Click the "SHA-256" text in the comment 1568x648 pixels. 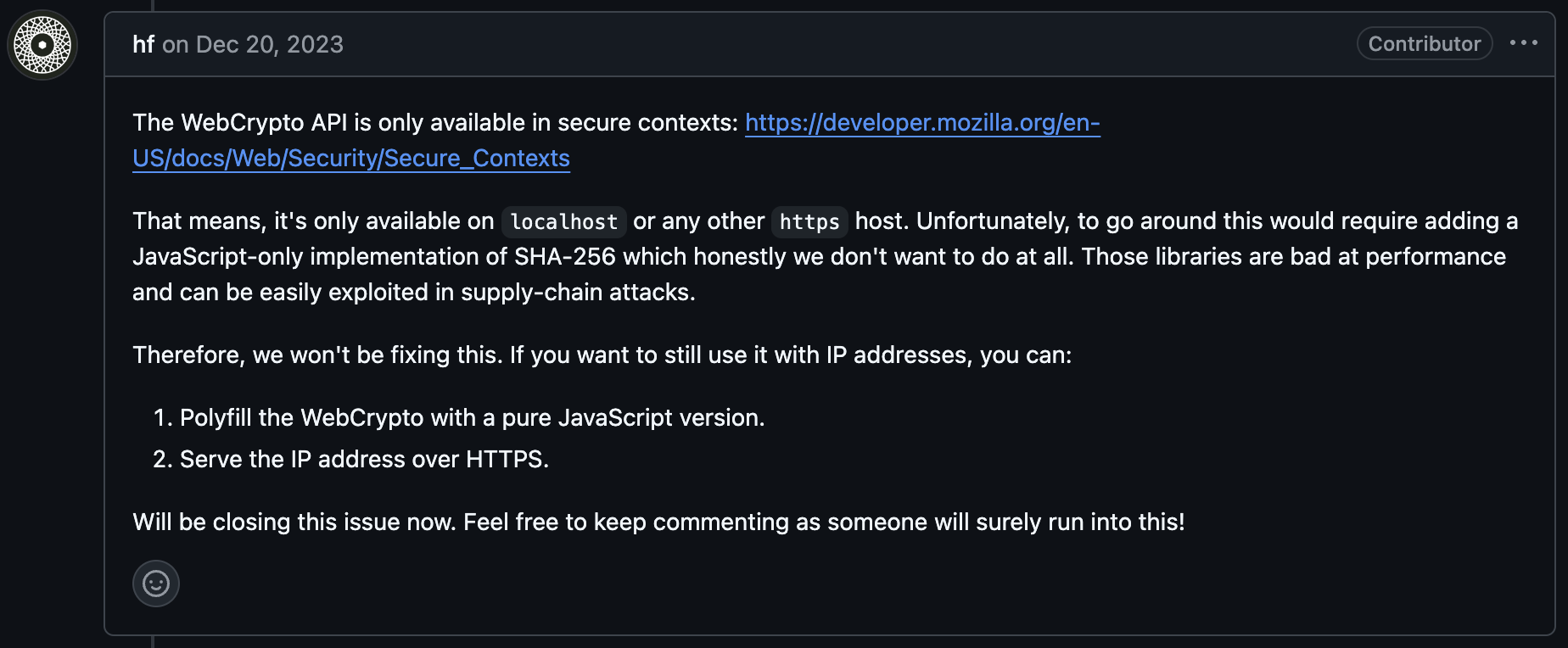point(564,257)
